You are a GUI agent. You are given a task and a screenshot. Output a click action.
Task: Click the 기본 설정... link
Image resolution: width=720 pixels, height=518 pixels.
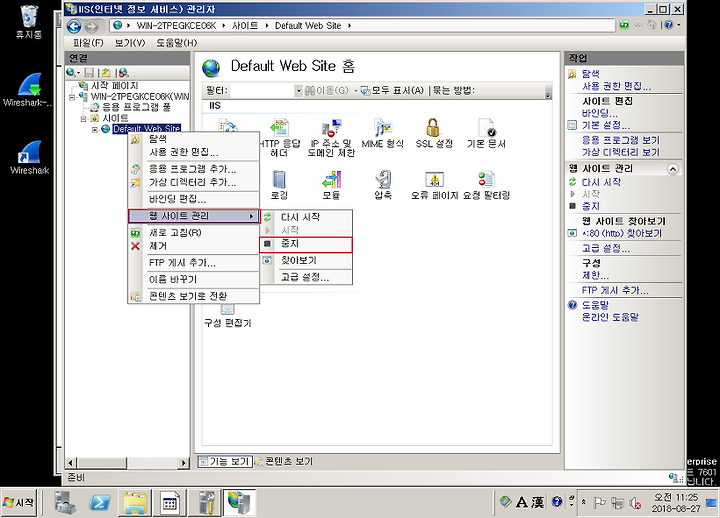(606, 125)
